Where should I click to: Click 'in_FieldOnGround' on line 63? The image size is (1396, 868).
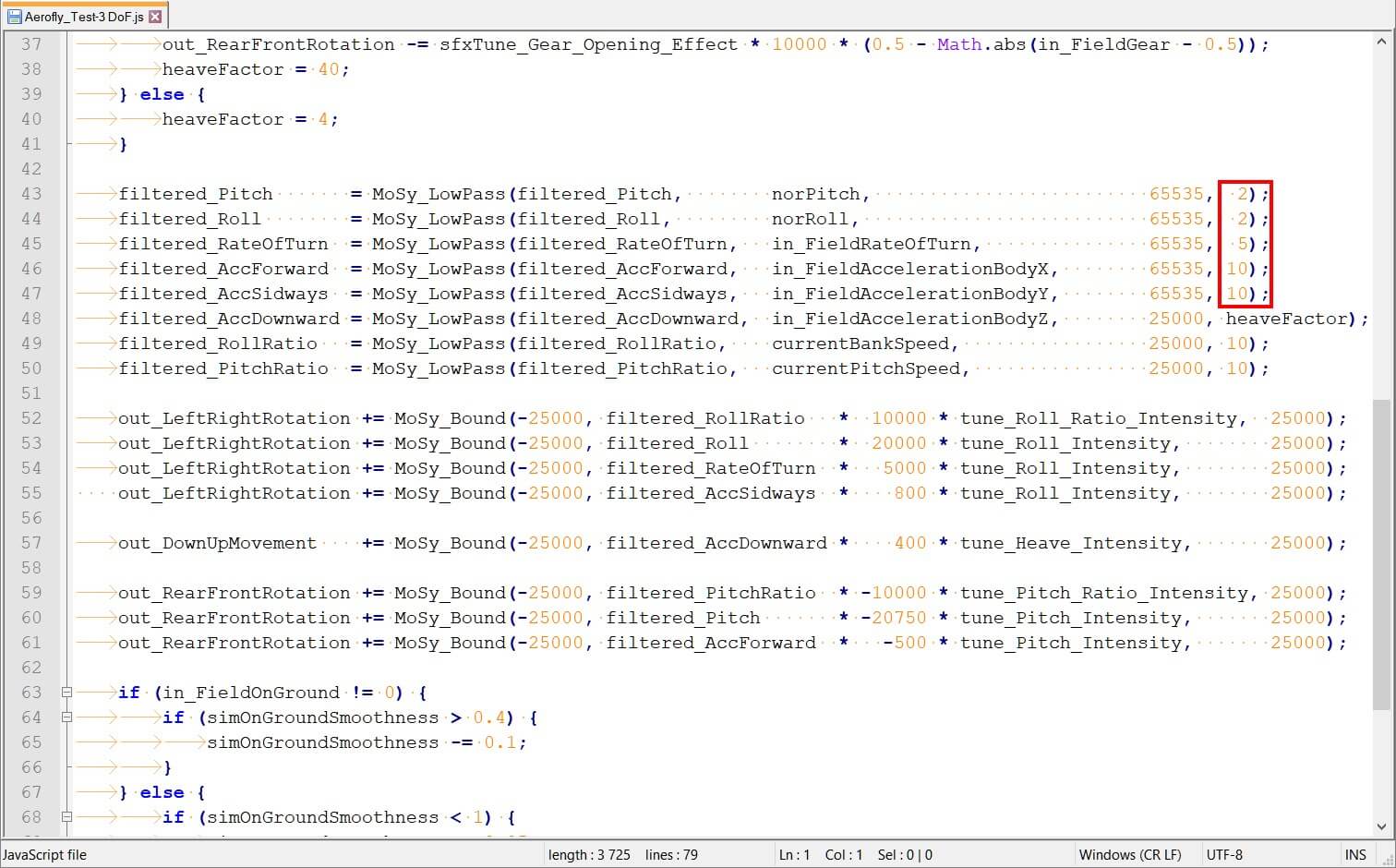[251, 693]
